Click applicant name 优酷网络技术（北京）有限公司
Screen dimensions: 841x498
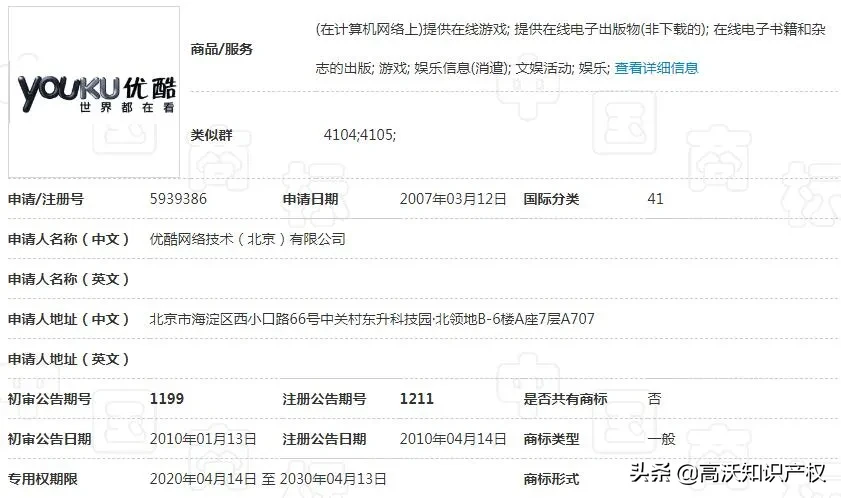coord(247,239)
